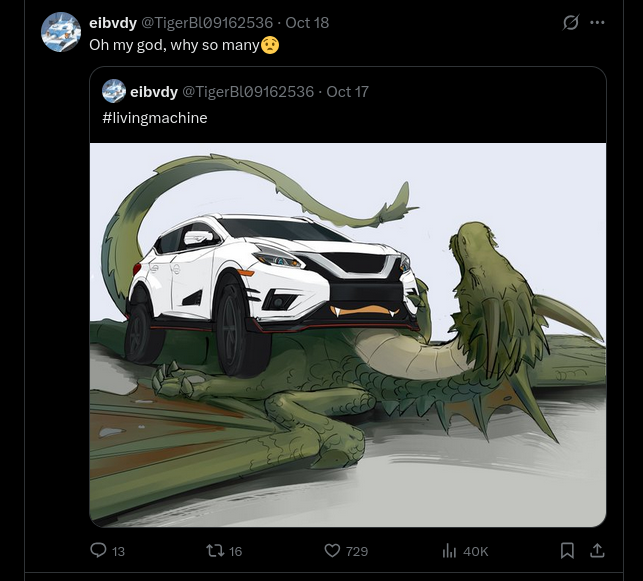Click the 40K views count
The height and width of the screenshot is (581, 643).
(x=475, y=551)
